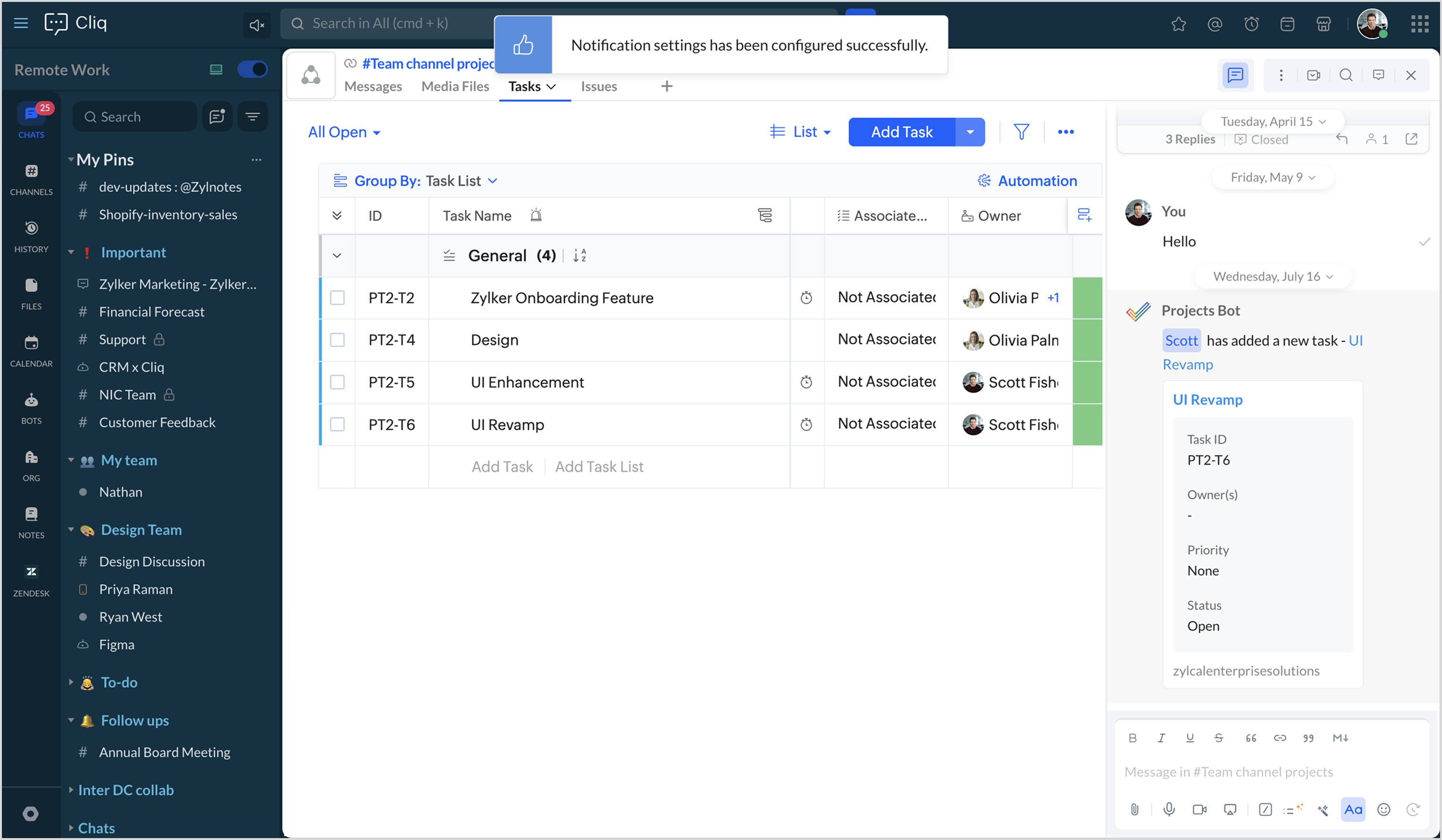Switch to the Messages tab
Screen dimensions: 1442x840
[373, 86]
